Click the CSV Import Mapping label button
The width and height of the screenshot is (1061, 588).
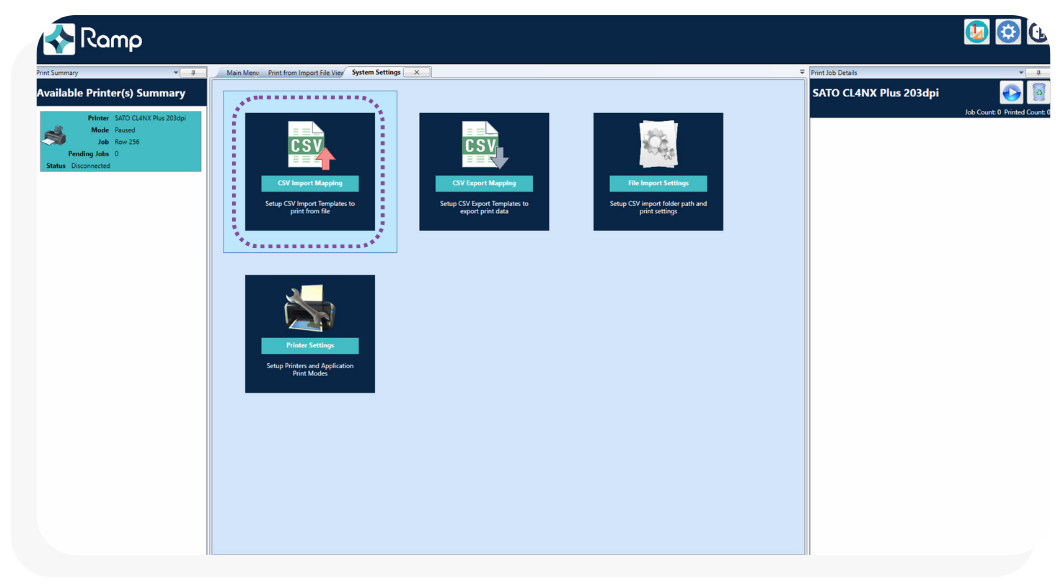(x=310, y=183)
